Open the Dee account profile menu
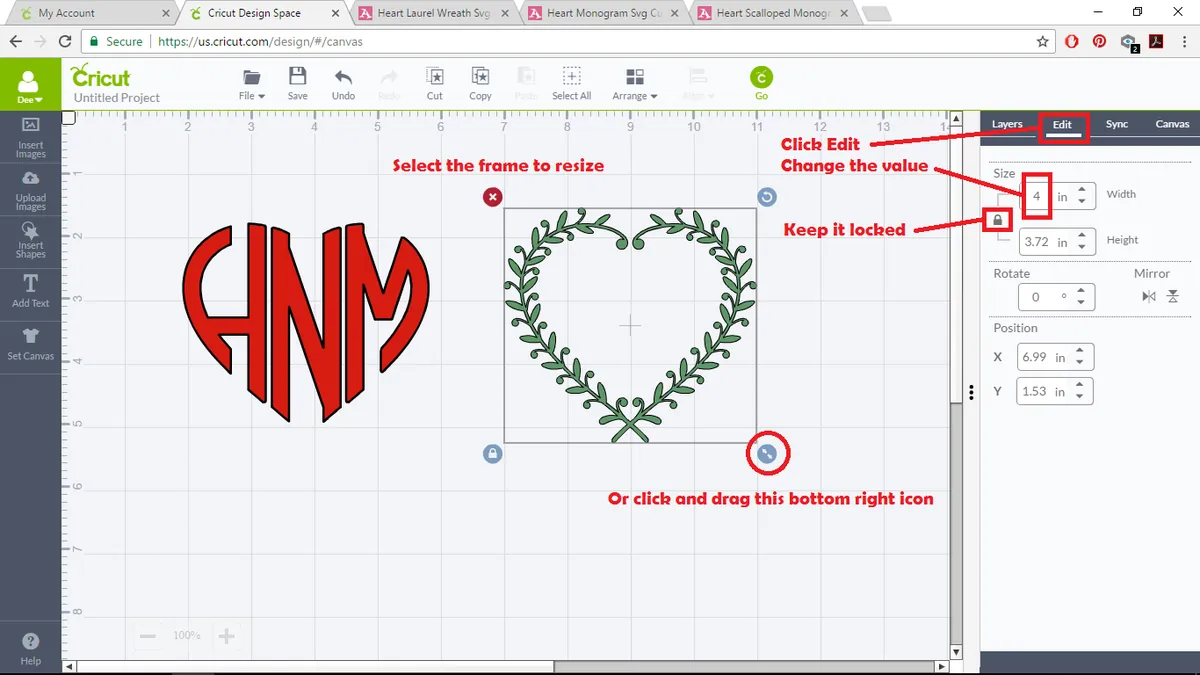The image size is (1200, 675). coord(29,86)
